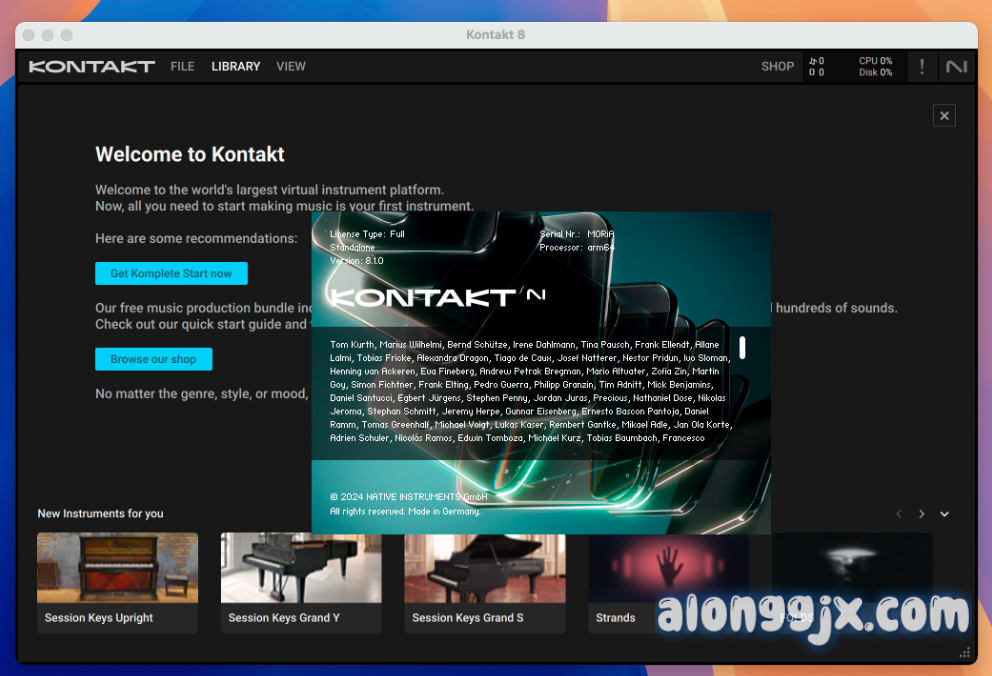Click the credits scrollbar handle
Screen dimensions: 992x676
click(742, 348)
